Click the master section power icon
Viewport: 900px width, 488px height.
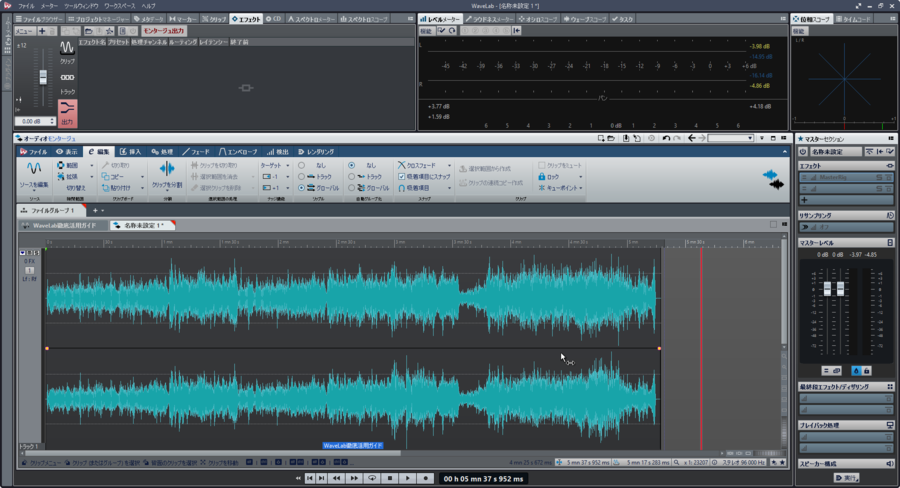[x=803, y=152]
